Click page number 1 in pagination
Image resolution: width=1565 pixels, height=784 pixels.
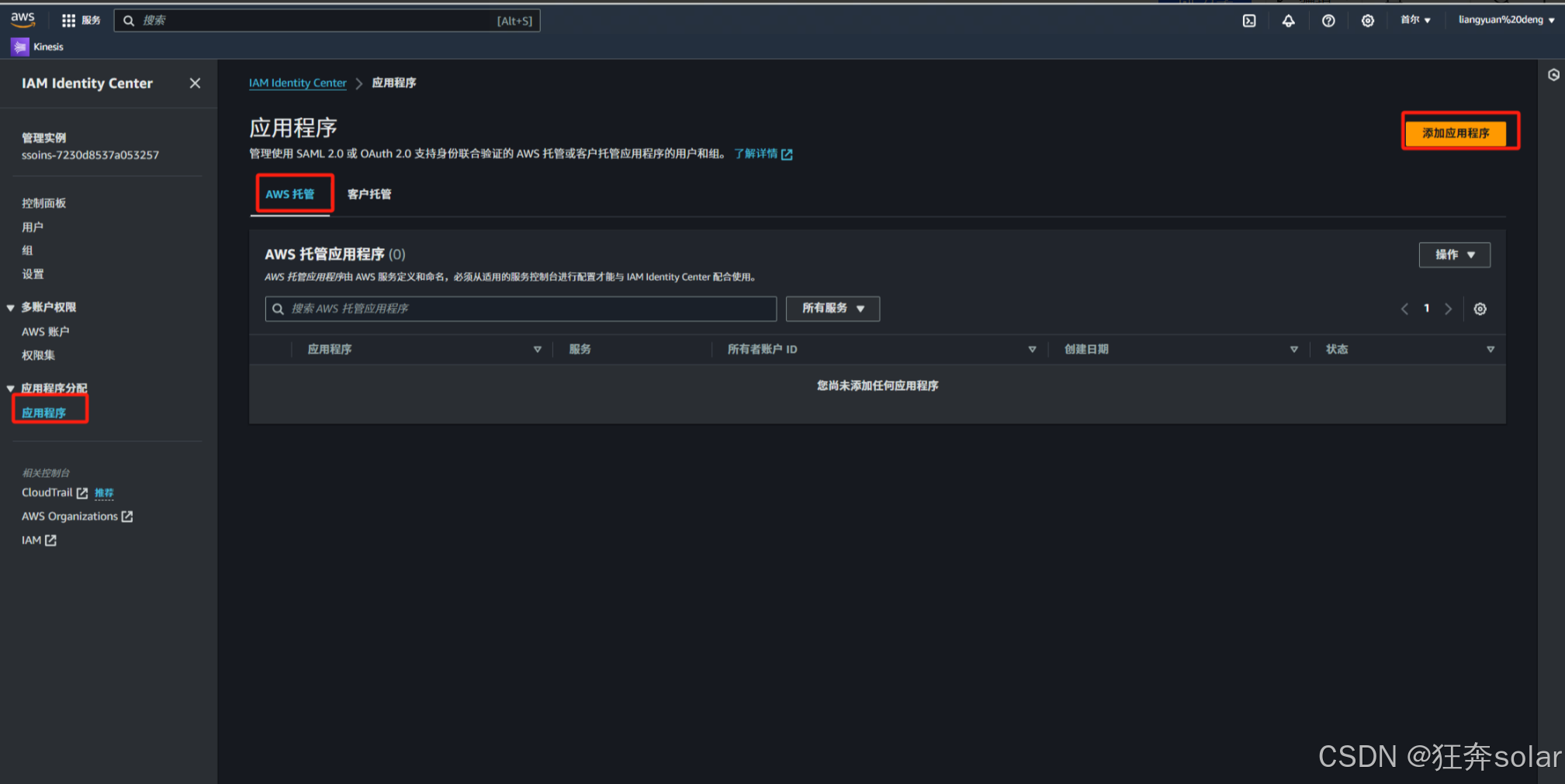coord(1426,309)
